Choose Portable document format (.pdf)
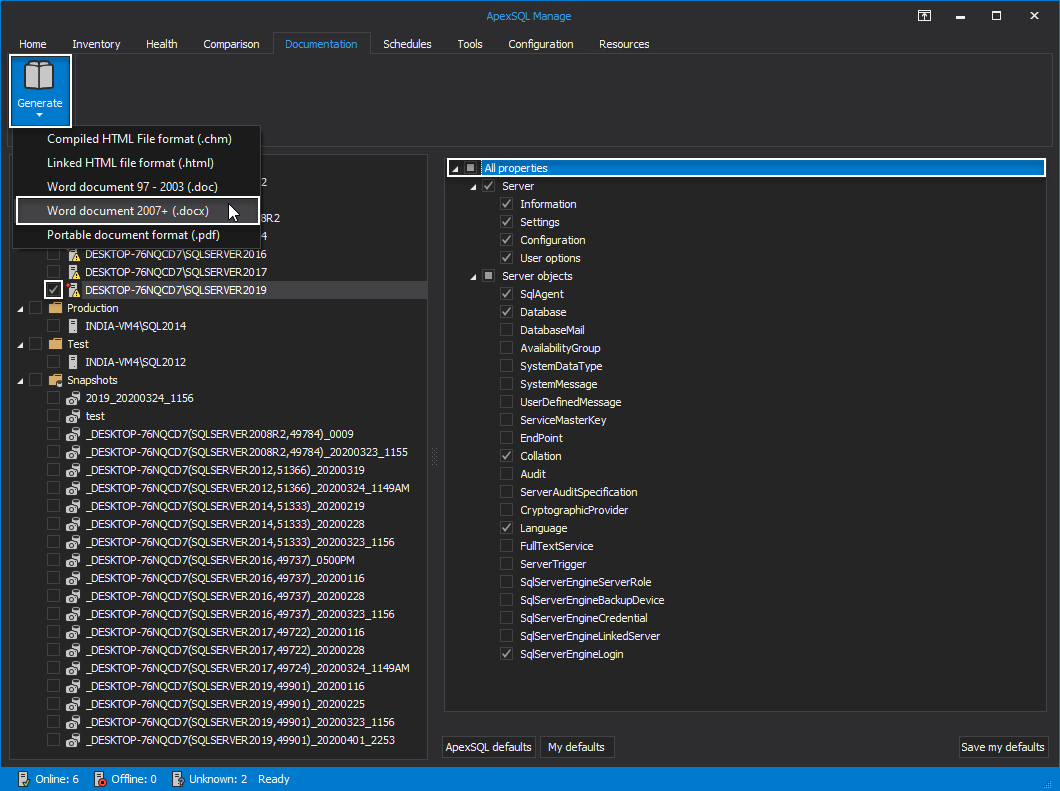This screenshot has width=1060, height=791. 137,235
